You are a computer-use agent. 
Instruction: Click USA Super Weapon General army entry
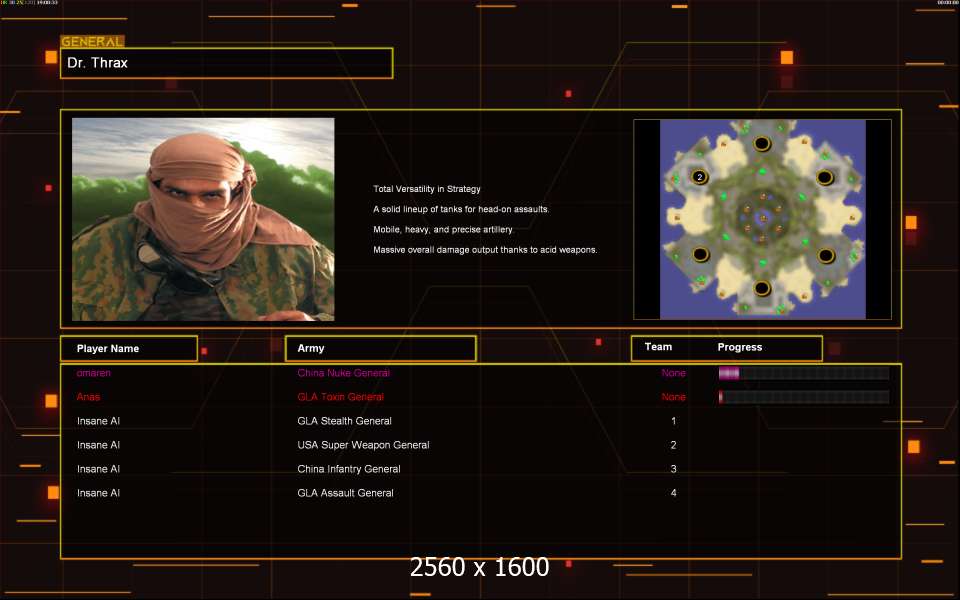(x=364, y=445)
